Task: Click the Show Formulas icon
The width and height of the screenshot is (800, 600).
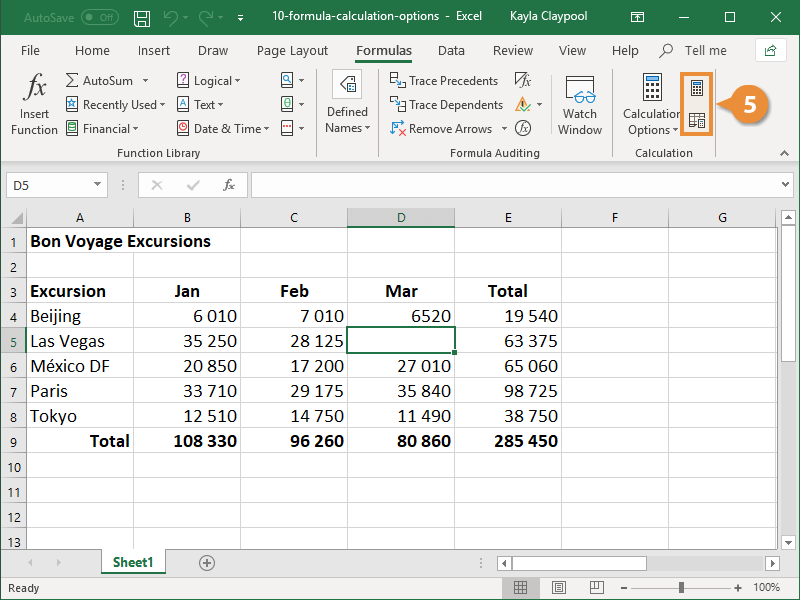Action: (523, 80)
